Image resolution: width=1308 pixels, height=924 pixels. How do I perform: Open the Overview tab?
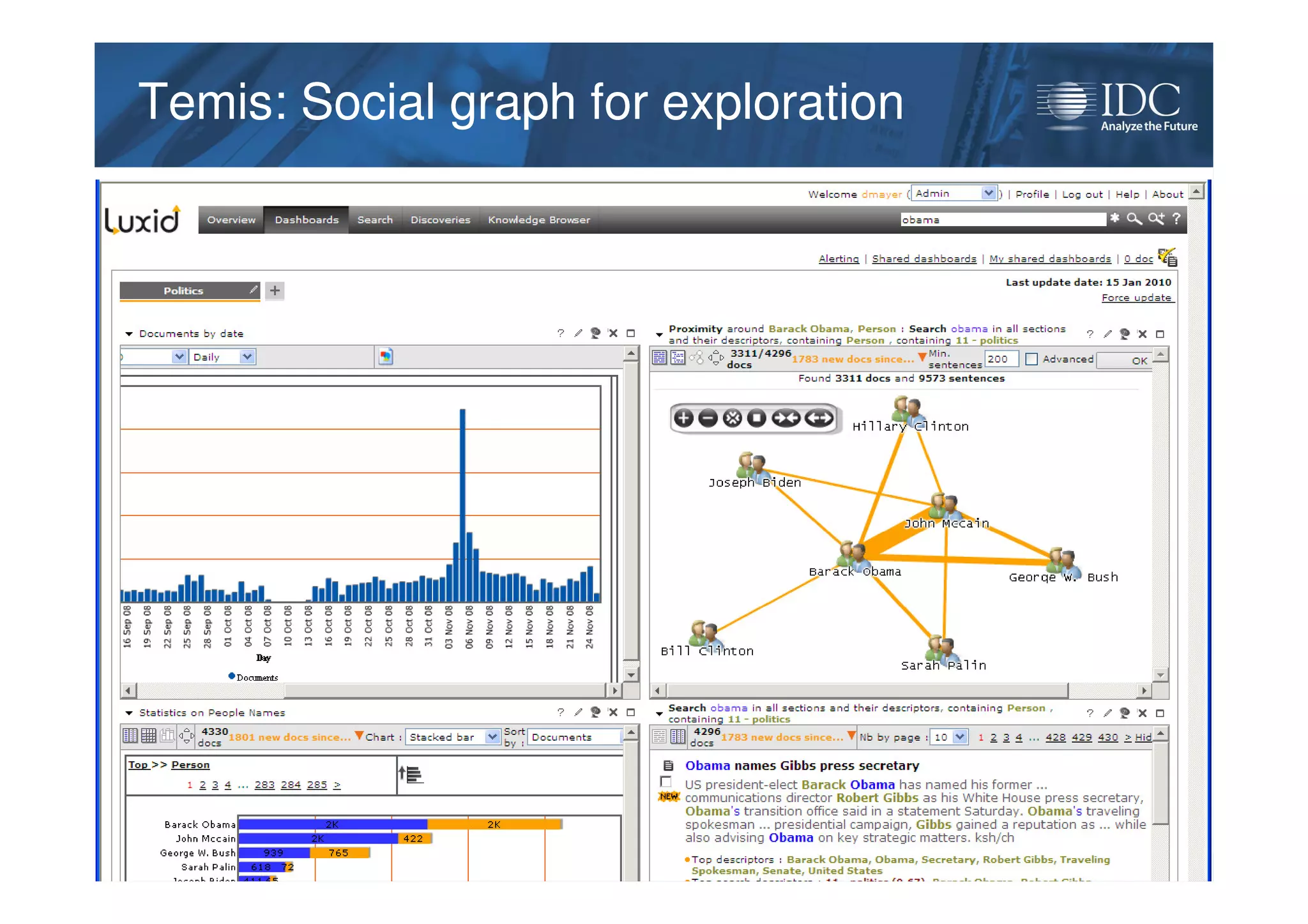coord(231,220)
